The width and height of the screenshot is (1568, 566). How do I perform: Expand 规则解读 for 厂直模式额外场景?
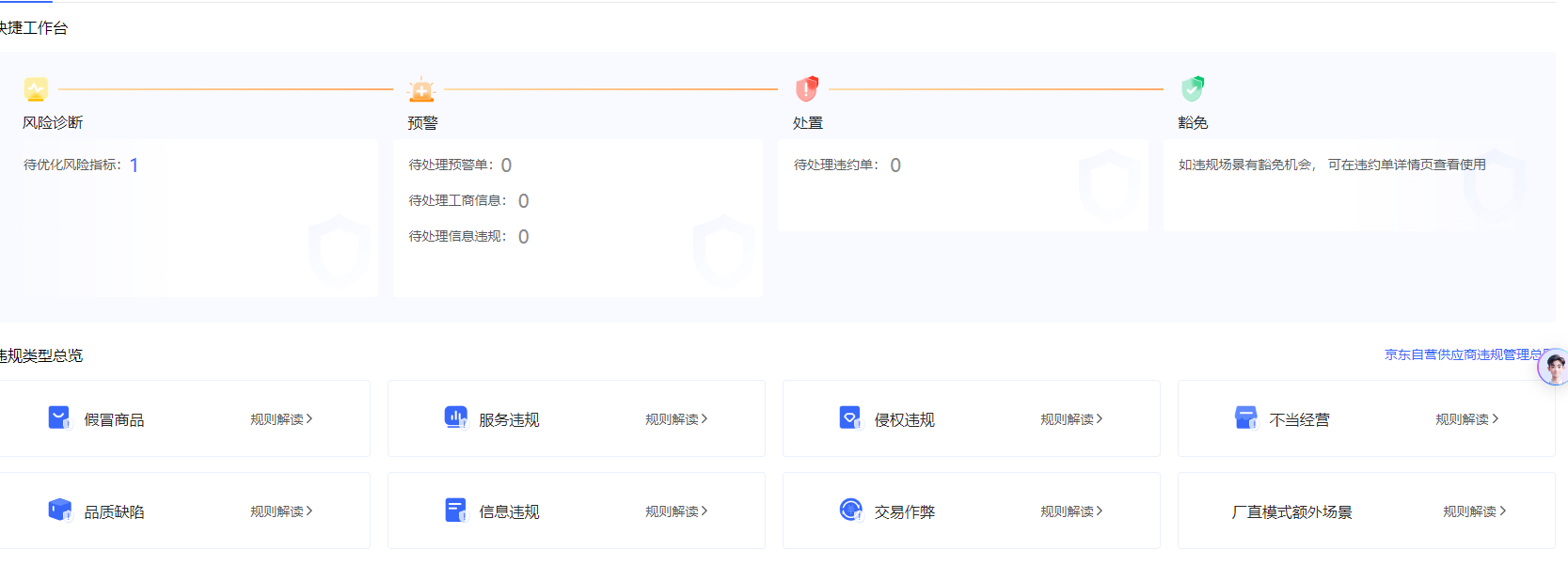point(1474,511)
